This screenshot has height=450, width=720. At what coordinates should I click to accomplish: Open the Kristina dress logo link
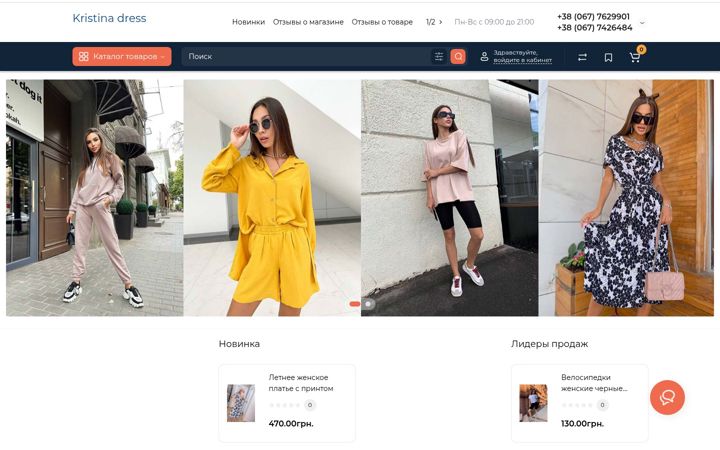click(x=109, y=18)
